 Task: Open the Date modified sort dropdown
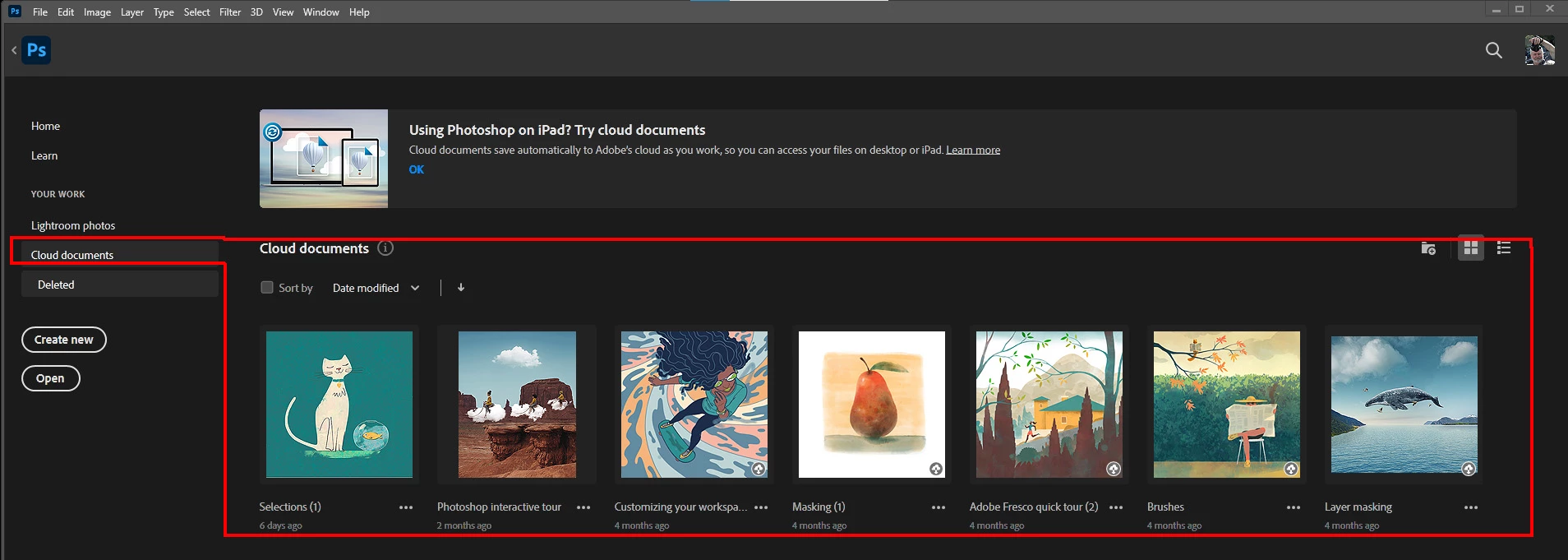point(376,288)
